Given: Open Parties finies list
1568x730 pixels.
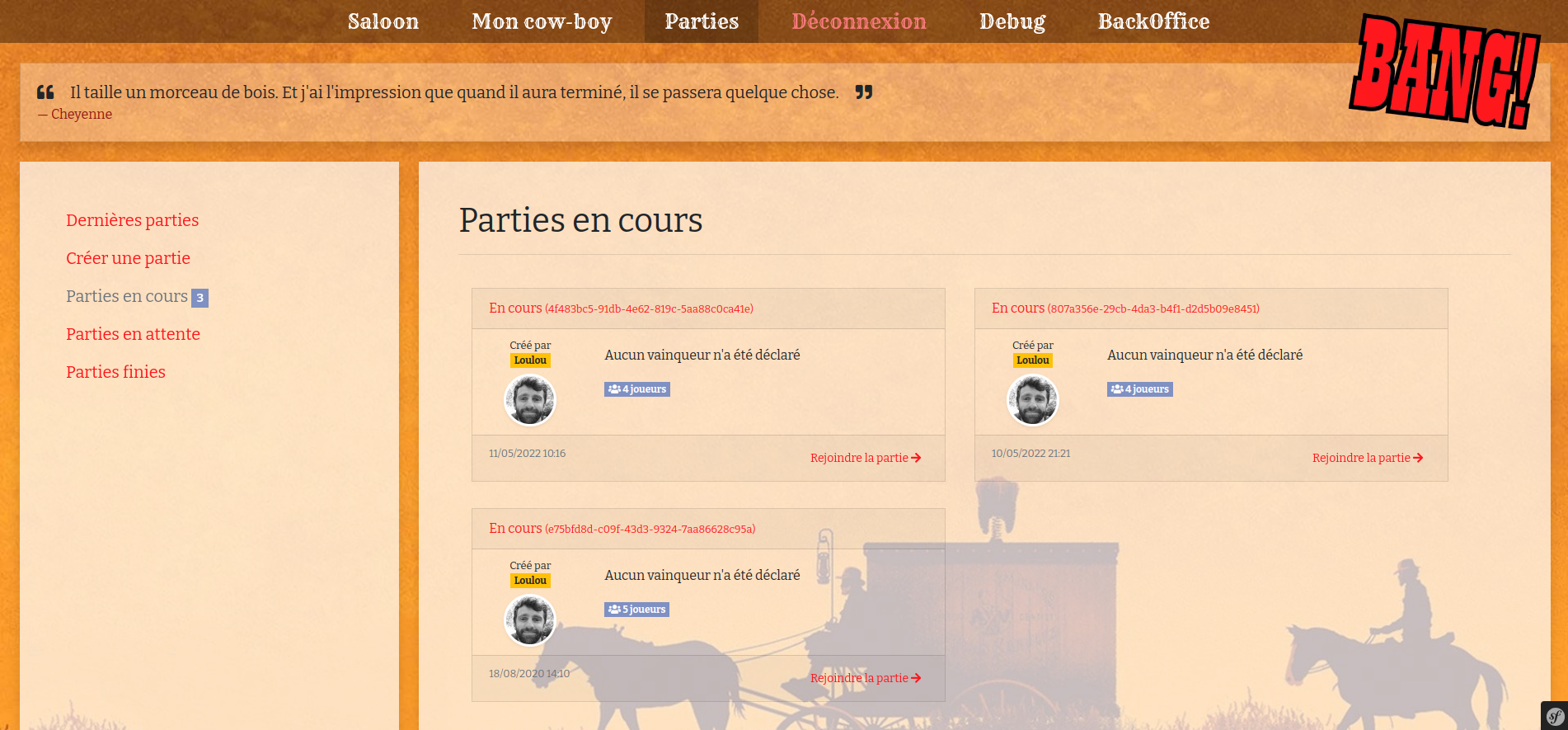Looking at the screenshot, I should 115,372.
